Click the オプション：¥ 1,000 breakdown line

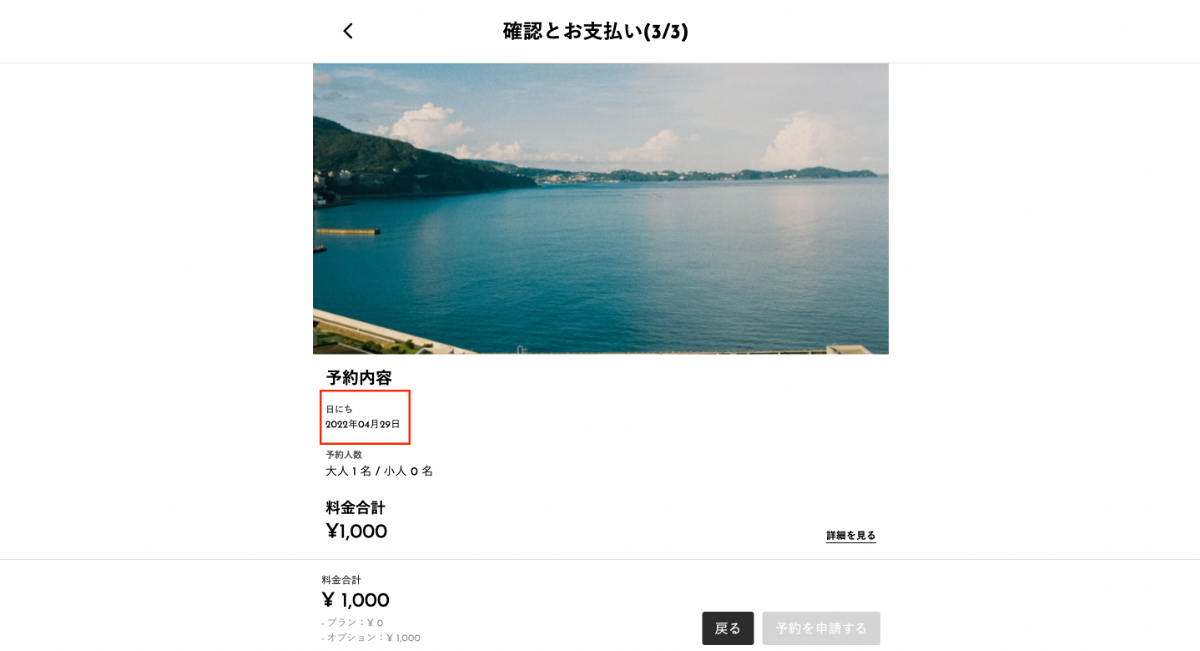tap(373, 638)
